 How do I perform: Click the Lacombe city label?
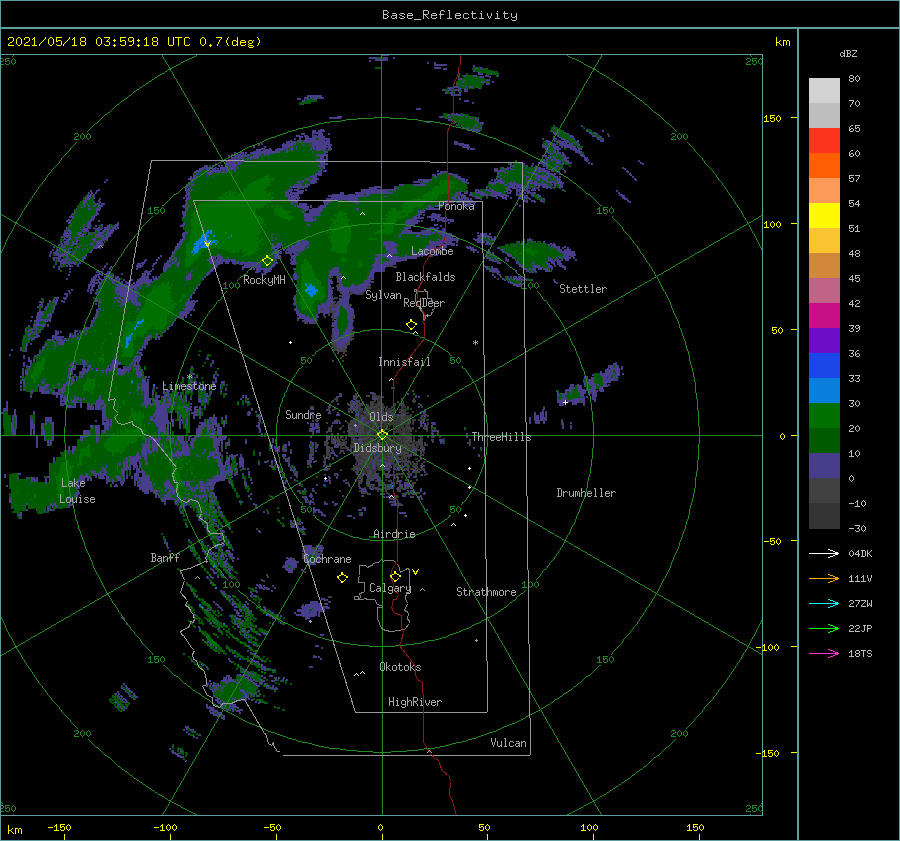coord(432,251)
